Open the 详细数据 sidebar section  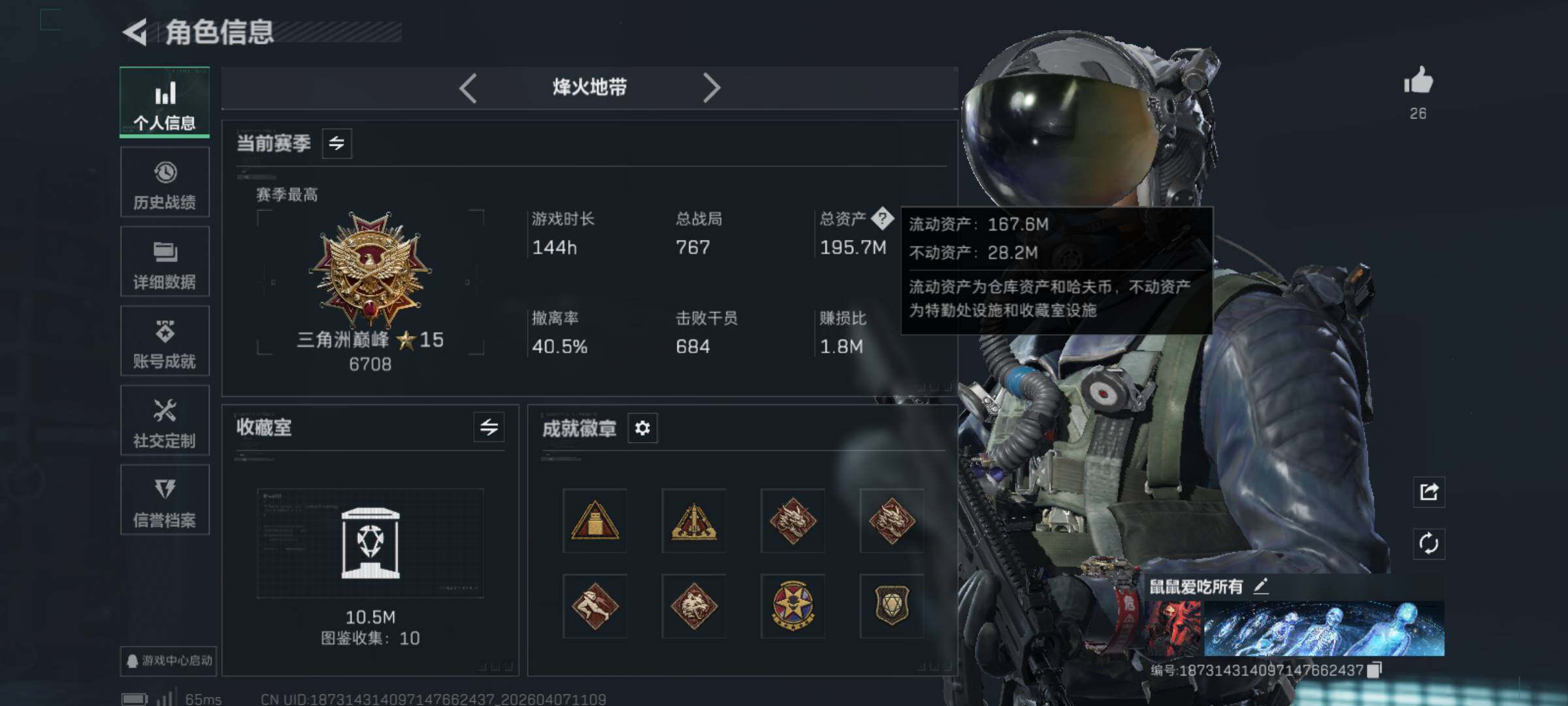coord(165,261)
